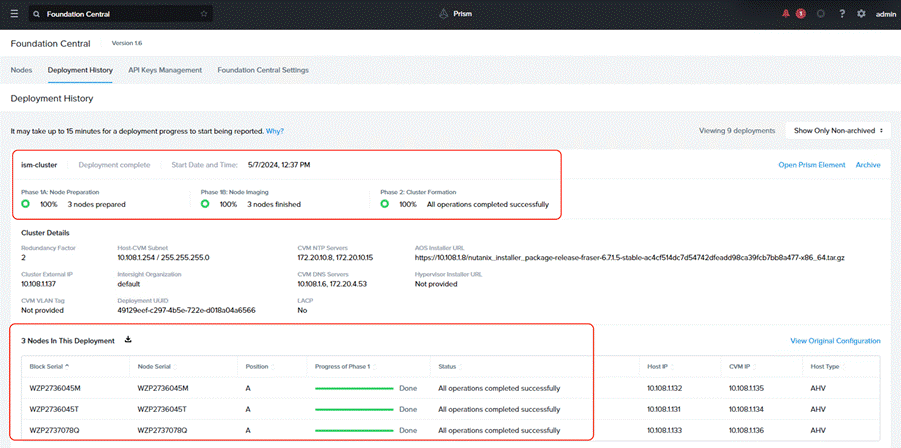Screen dimensions: 901x448
Task: Click Block Serial cell WZP2737078Q
Action: 55,430
